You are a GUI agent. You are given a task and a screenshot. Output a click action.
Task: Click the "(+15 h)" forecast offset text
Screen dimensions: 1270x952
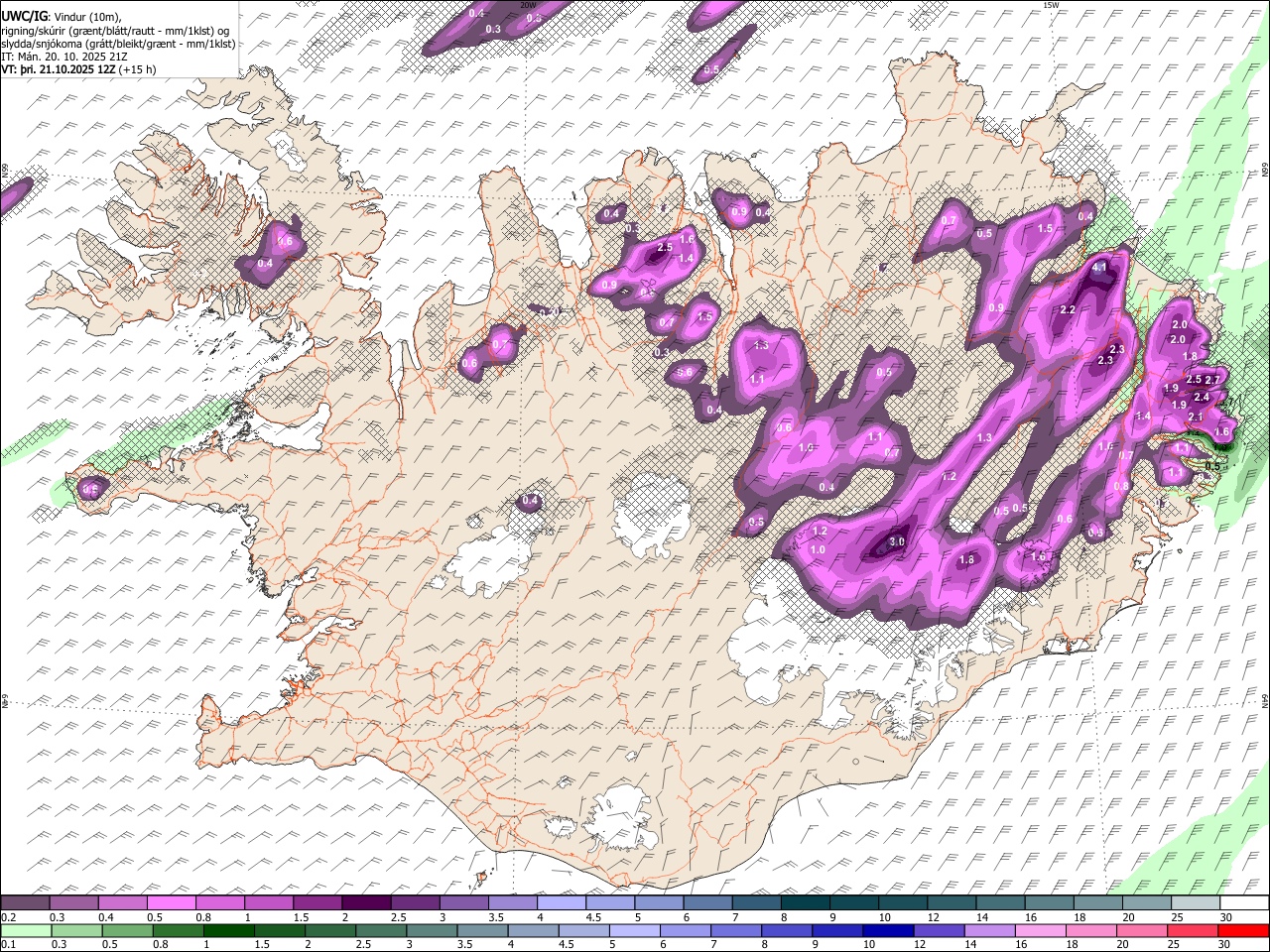tap(139, 70)
